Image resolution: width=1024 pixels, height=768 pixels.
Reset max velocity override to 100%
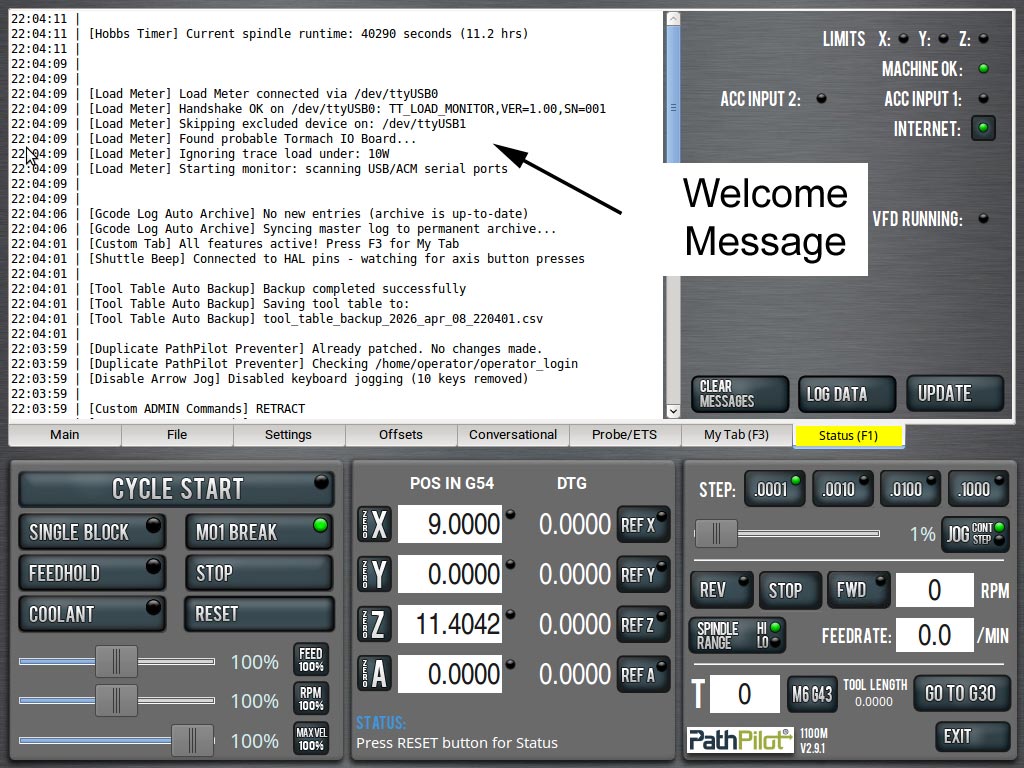(x=310, y=740)
